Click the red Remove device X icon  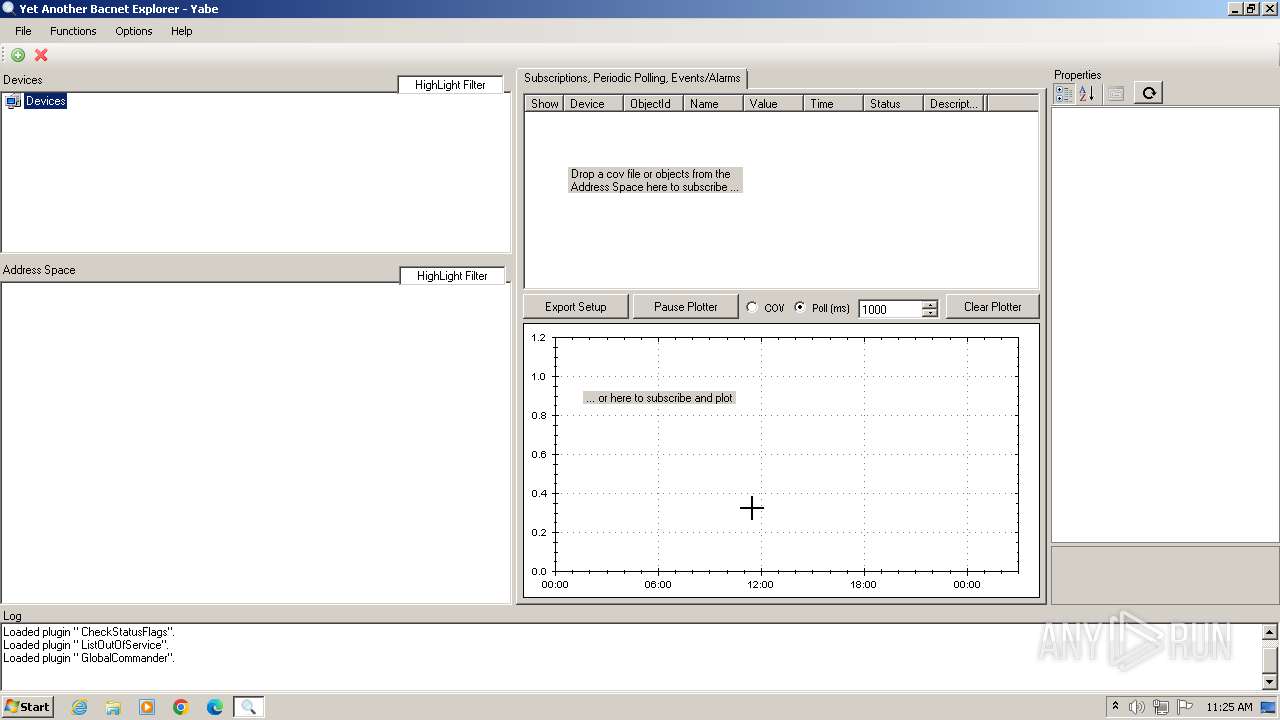coord(41,55)
